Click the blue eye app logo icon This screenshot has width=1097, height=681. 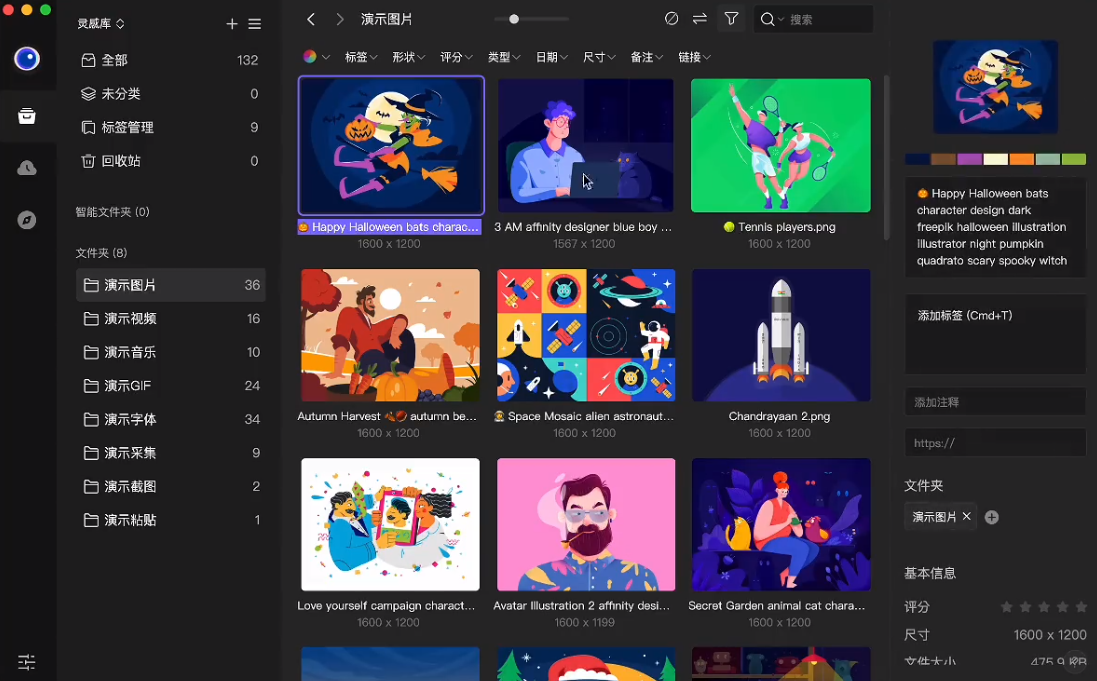pyautogui.click(x=27, y=59)
